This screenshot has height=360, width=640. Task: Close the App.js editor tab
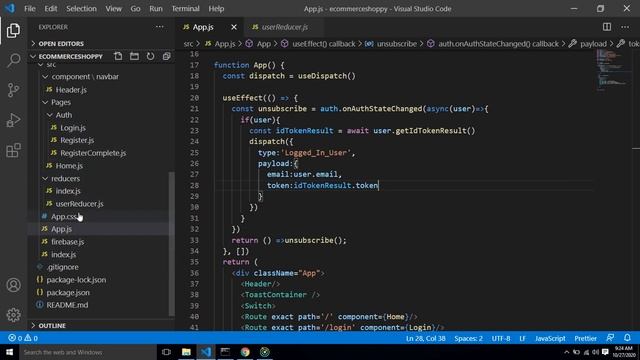[234, 27]
